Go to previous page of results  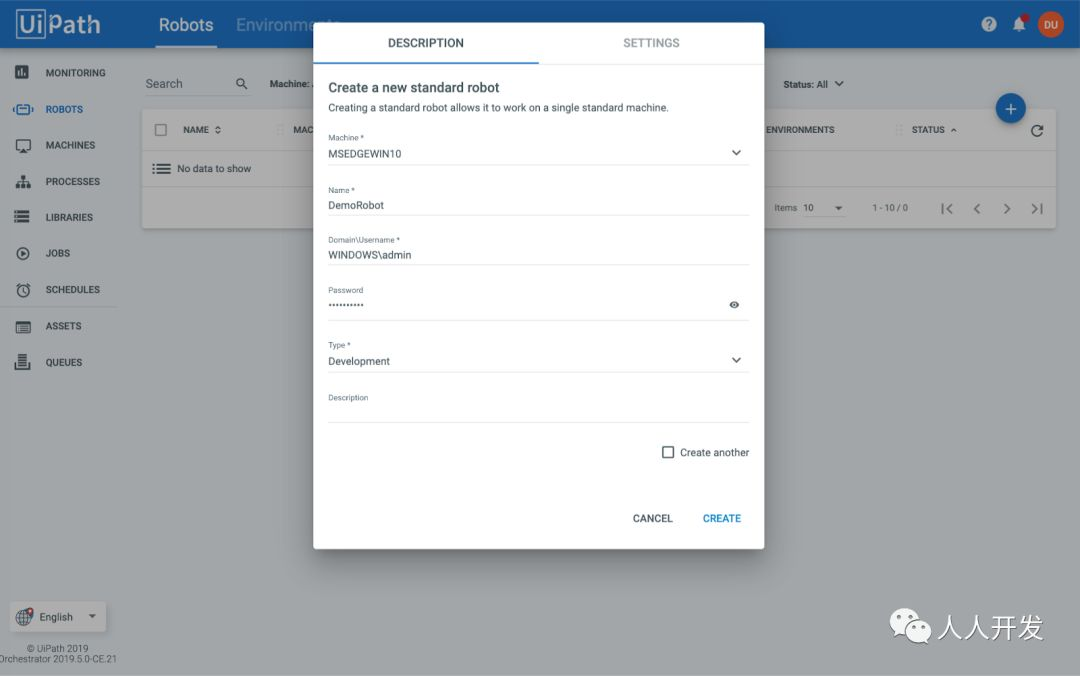pyautogui.click(x=977, y=208)
